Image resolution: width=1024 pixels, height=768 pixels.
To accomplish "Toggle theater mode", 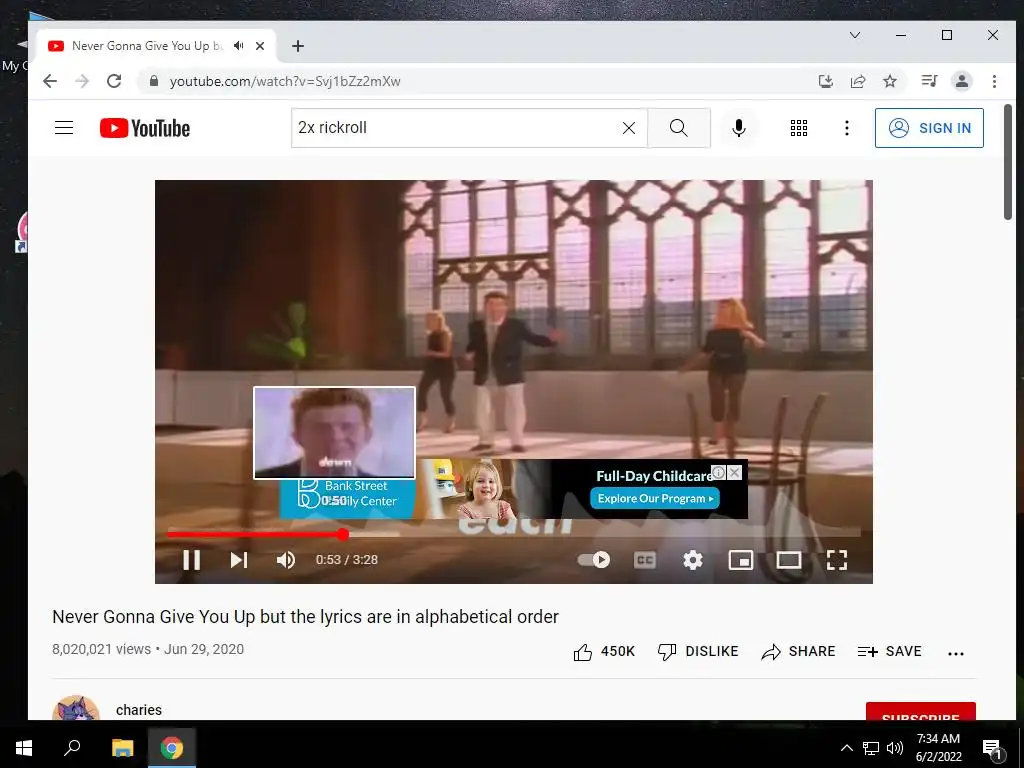I will [x=789, y=560].
